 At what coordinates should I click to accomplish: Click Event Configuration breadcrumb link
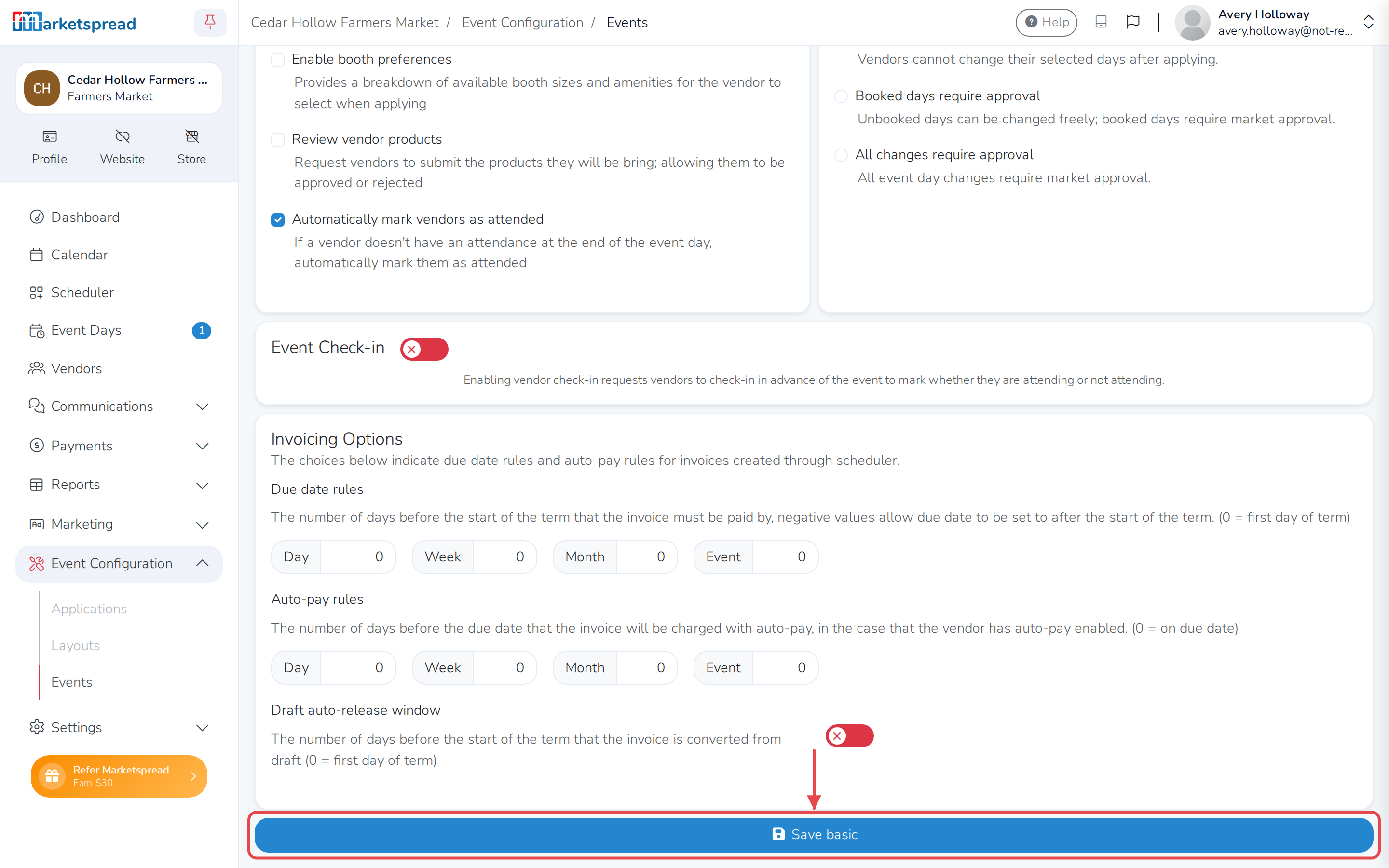coord(522,22)
